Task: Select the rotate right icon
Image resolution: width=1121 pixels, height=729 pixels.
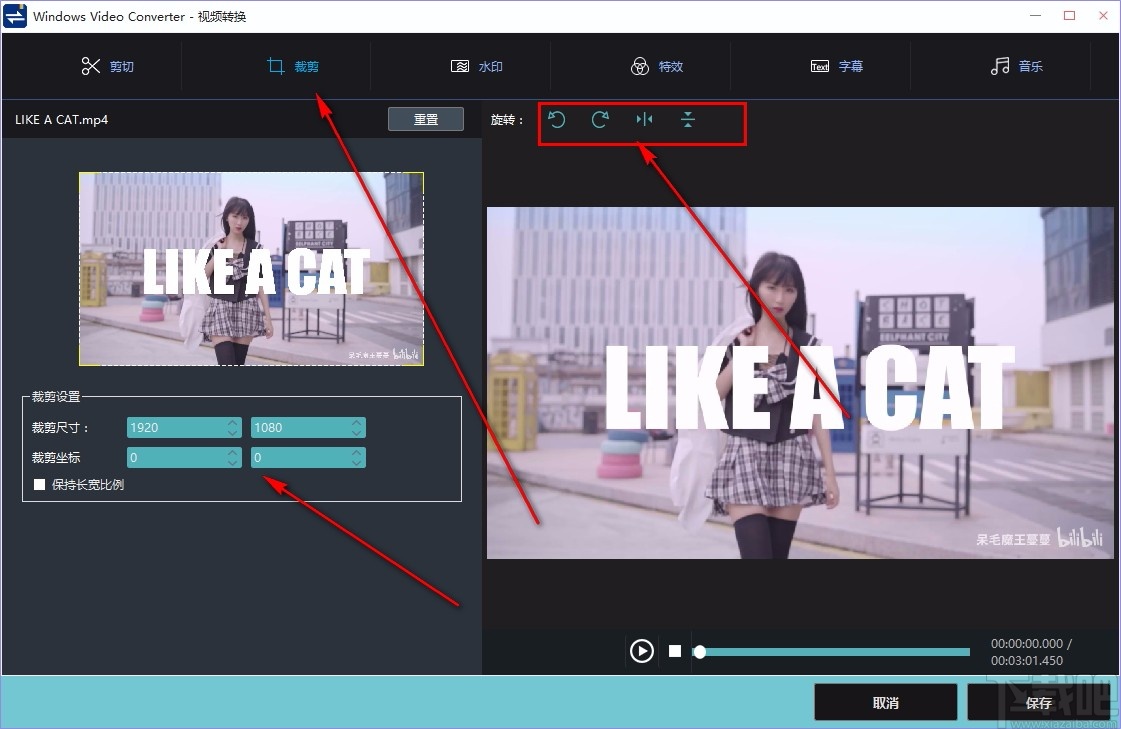Action: pyautogui.click(x=600, y=119)
